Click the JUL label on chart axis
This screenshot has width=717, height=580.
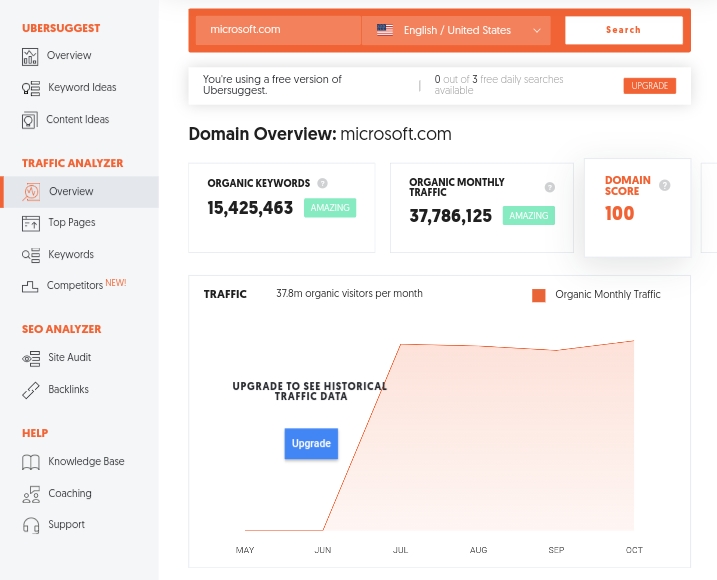(401, 550)
